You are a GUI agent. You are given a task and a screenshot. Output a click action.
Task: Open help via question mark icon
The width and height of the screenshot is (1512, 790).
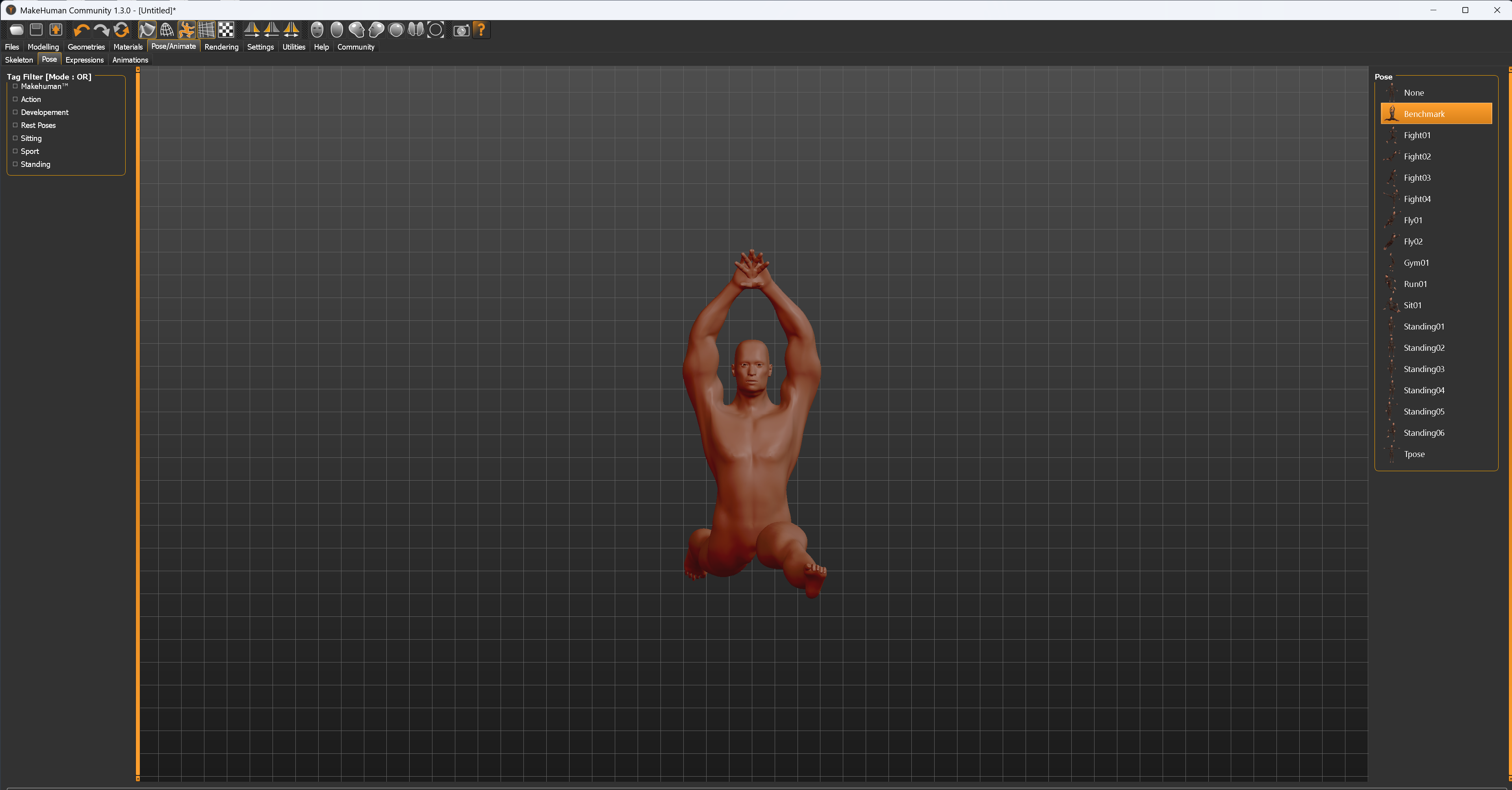click(481, 29)
